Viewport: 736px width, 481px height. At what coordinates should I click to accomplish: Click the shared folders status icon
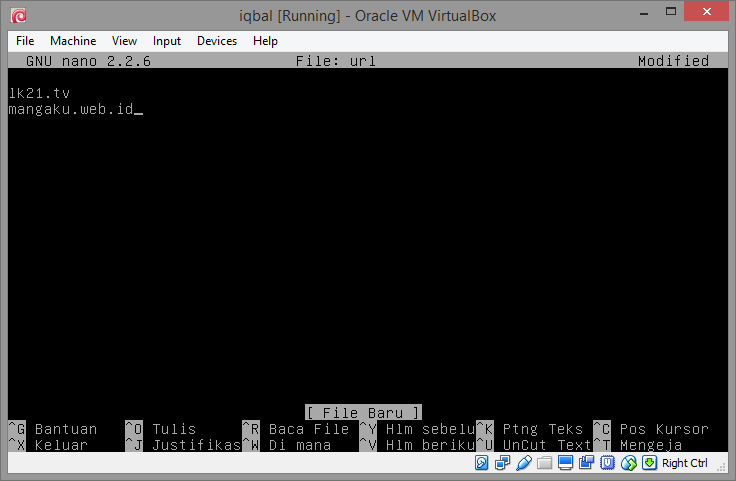pyautogui.click(x=544, y=463)
